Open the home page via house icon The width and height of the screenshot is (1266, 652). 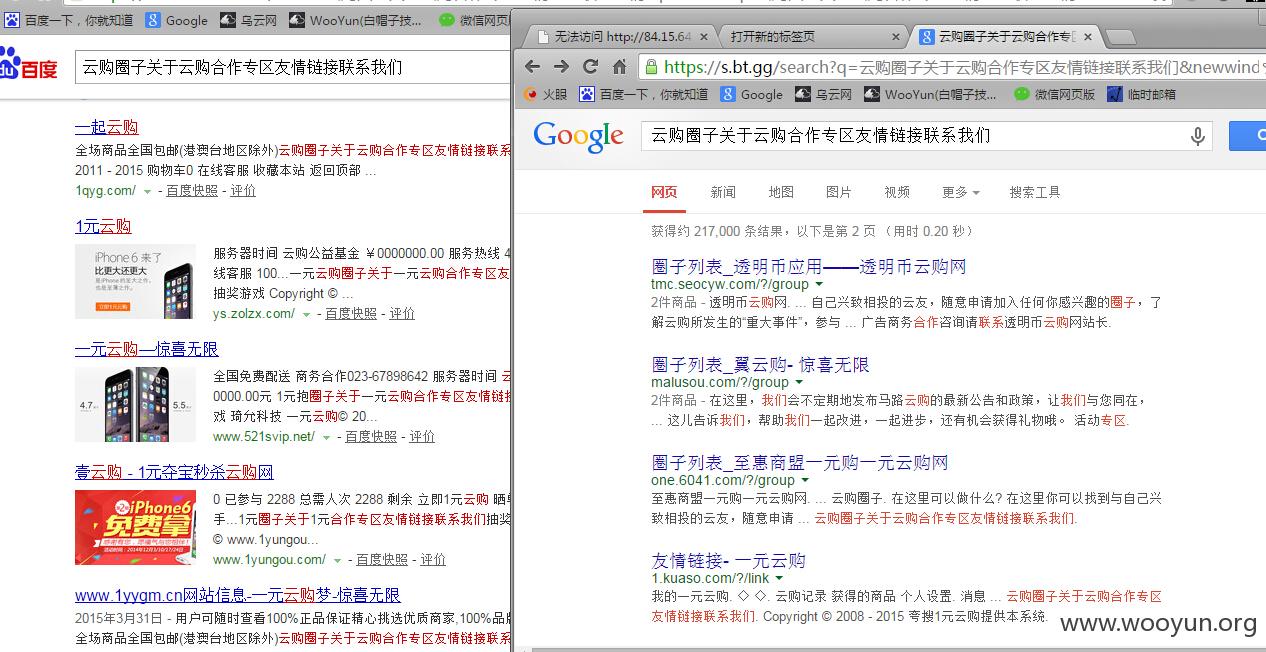click(619, 67)
